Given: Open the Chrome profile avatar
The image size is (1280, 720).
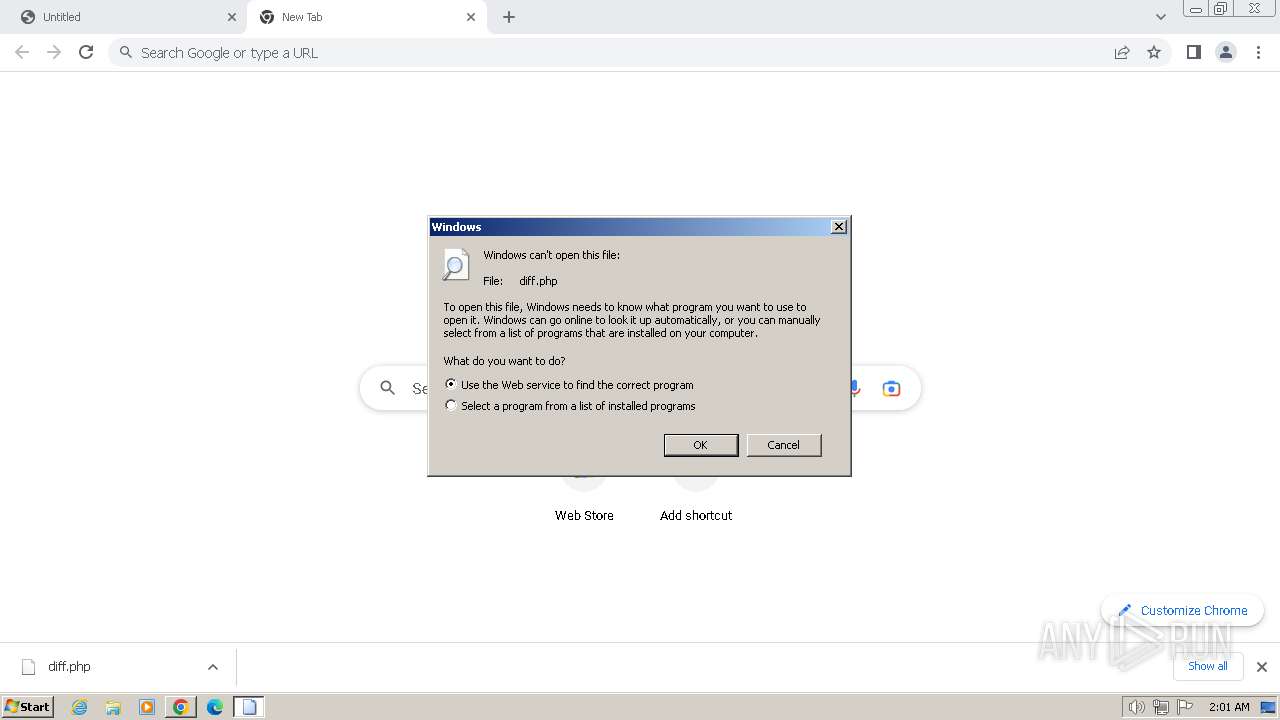Looking at the screenshot, I should [x=1226, y=52].
